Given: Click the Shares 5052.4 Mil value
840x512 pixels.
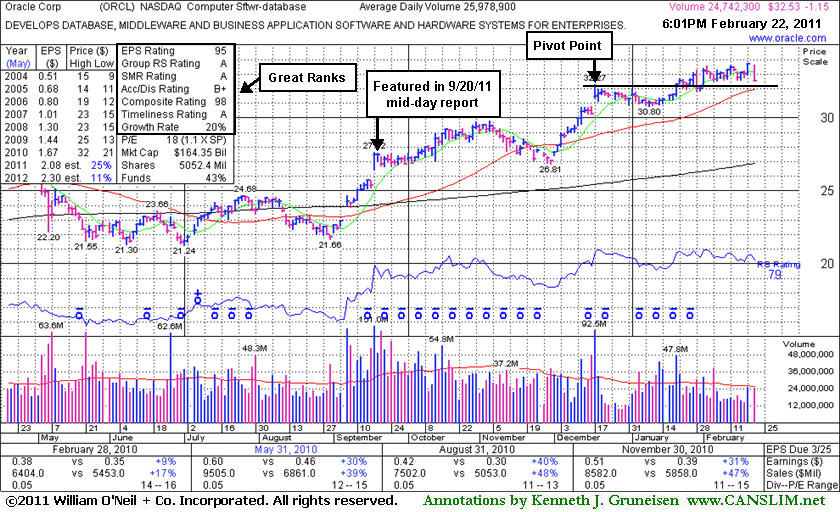Looking at the screenshot, I should [x=203, y=165].
